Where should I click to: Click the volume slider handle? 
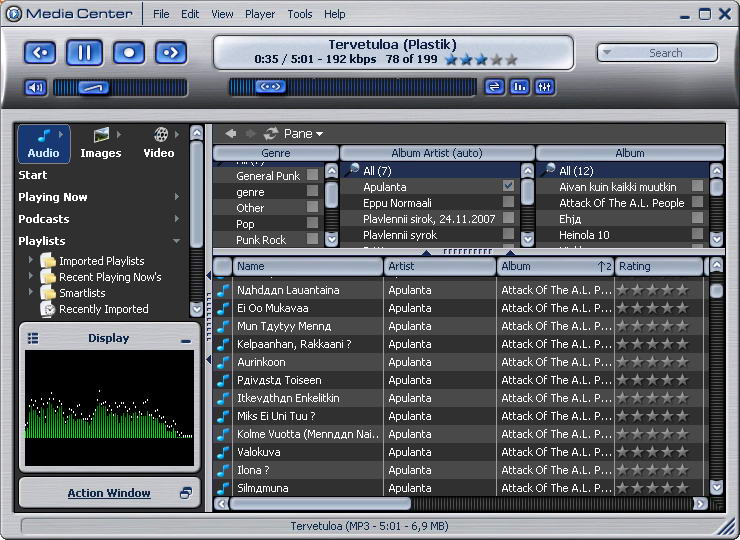point(93,87)
